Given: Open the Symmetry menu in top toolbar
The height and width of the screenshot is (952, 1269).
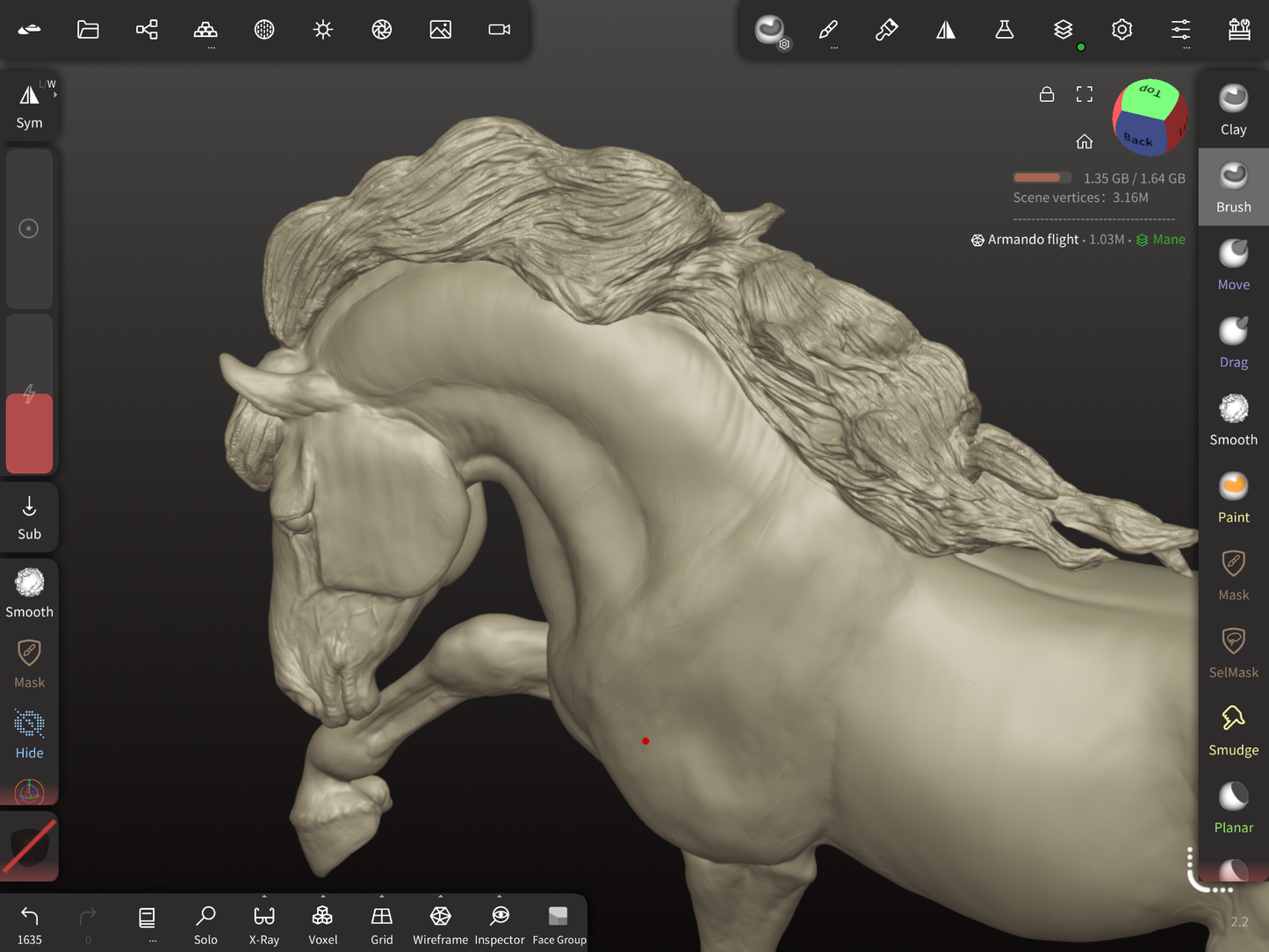Looking at the screenshot, I should coord(945,30).
